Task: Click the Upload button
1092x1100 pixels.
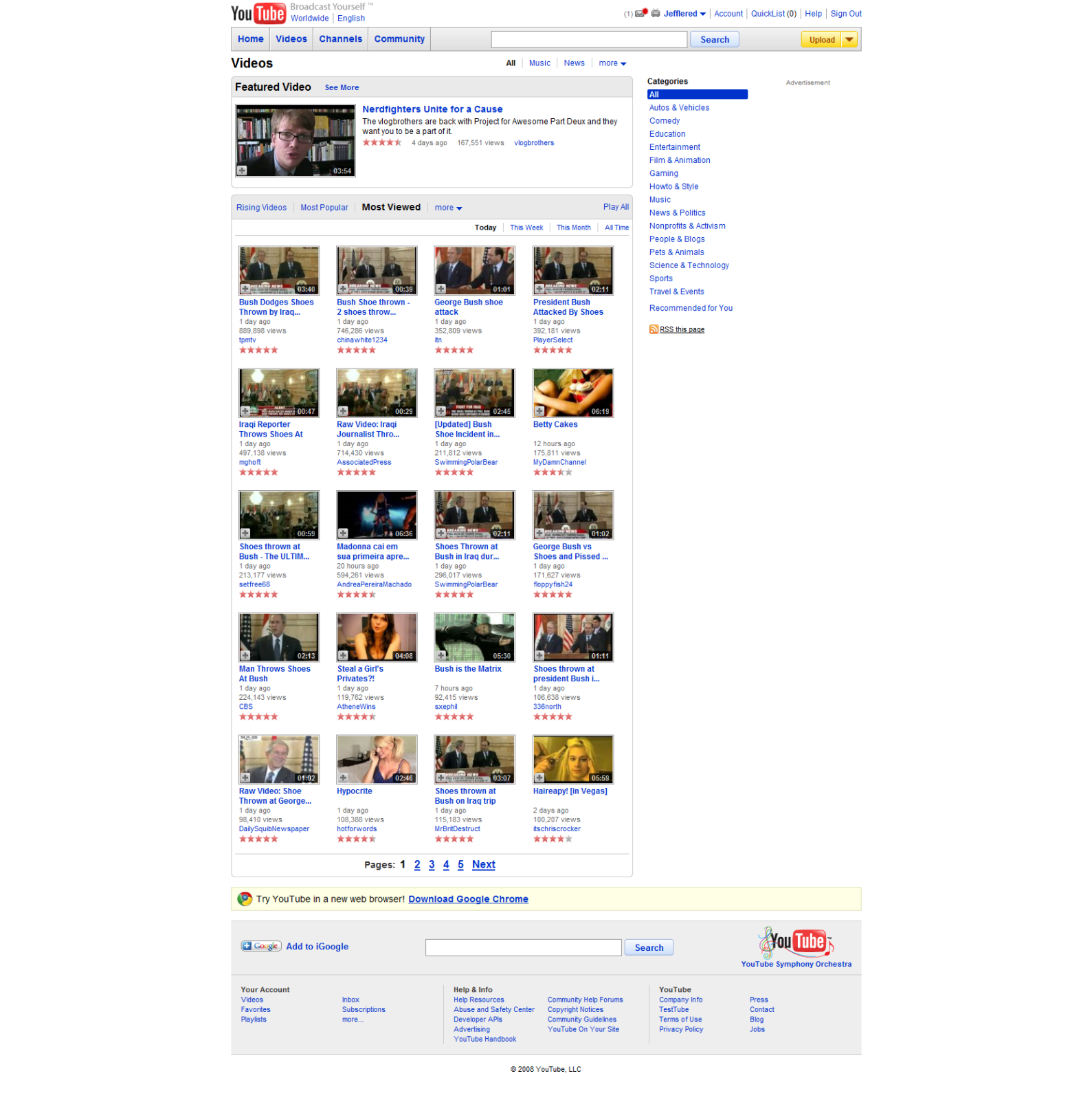Action: point(821,40)
